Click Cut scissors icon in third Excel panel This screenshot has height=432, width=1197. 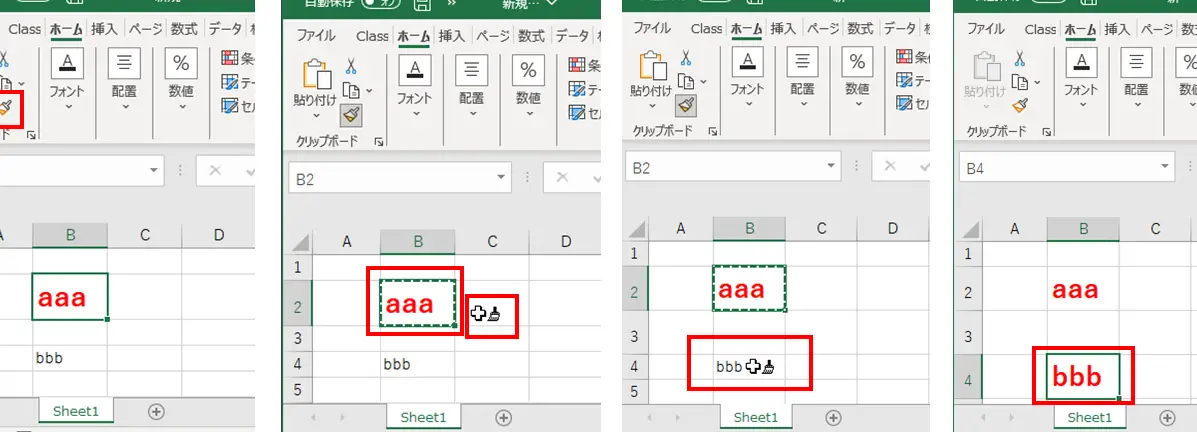[x=686, y=58]
